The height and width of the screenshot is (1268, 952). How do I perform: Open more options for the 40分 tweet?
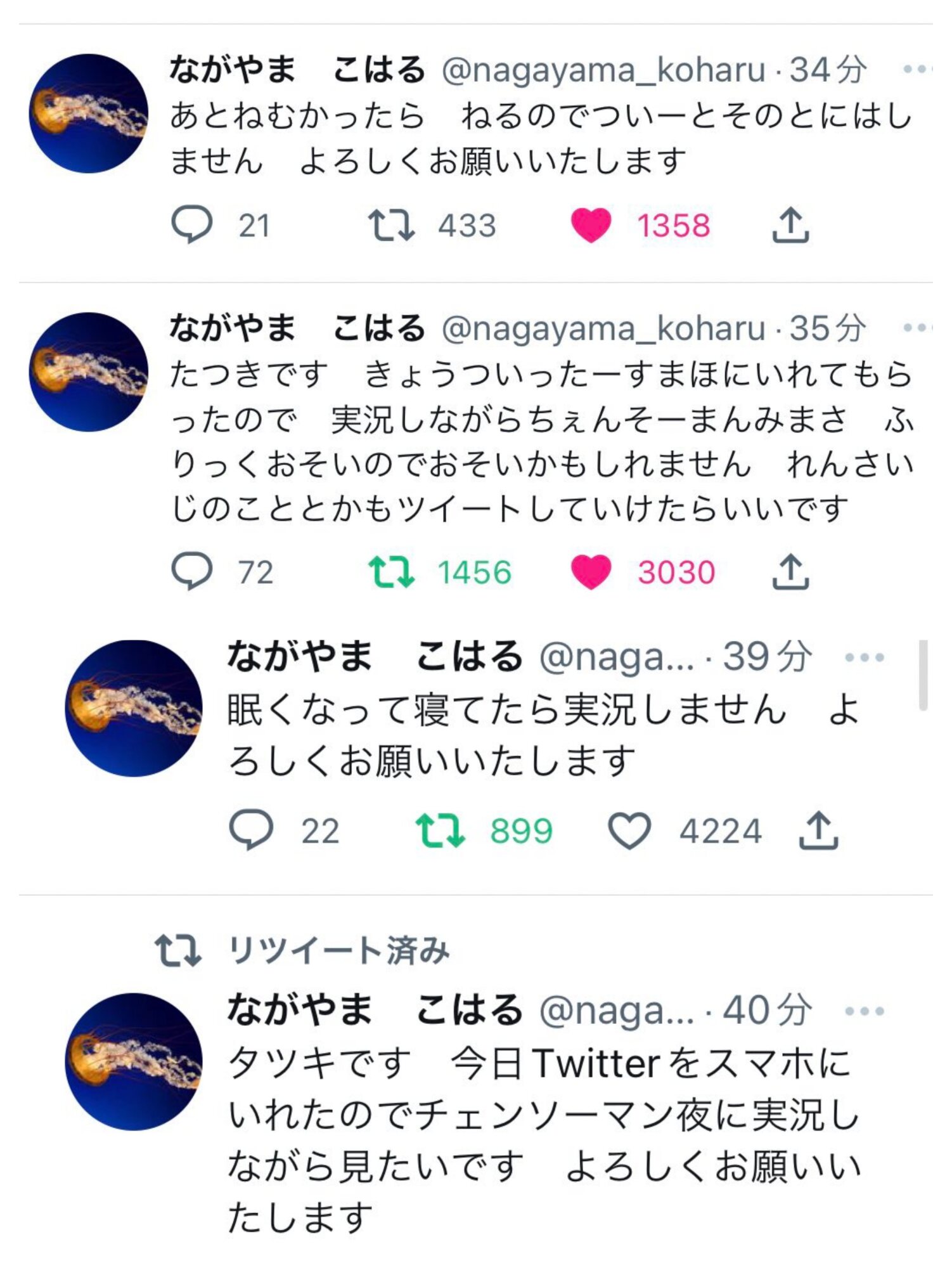(865, 1011)
